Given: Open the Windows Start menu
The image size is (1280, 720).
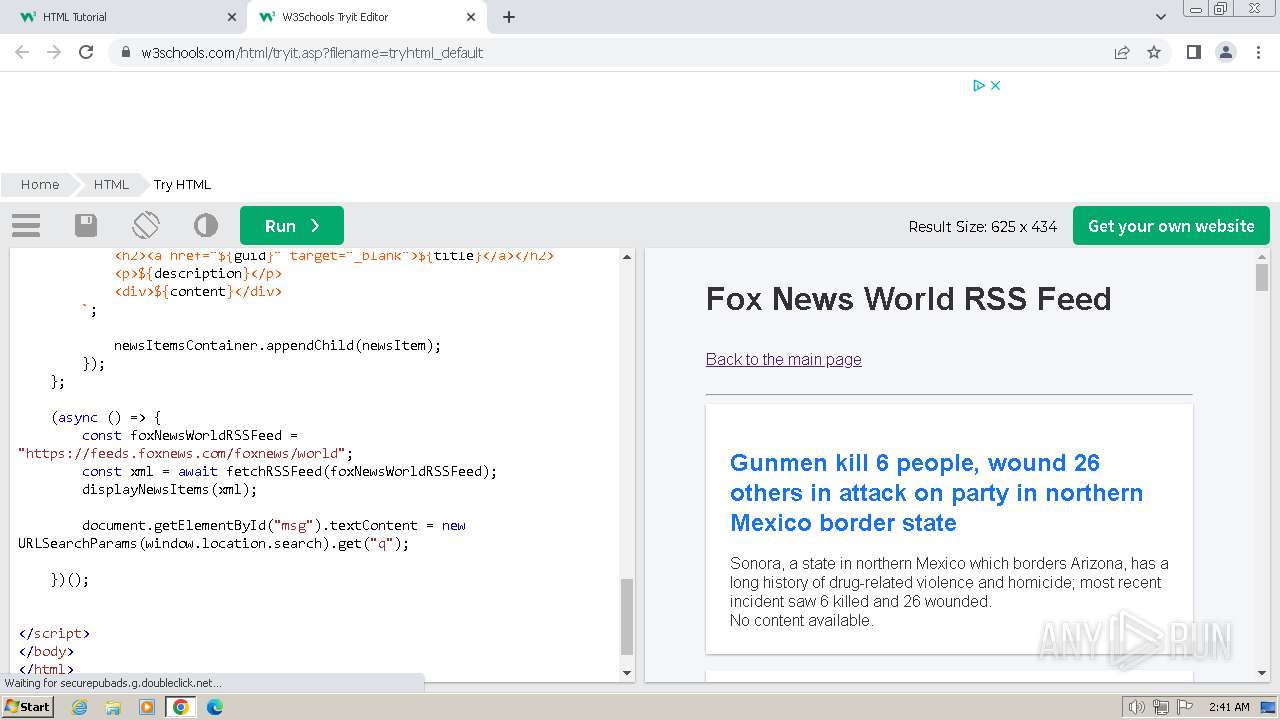Looking at the screenshot, I should (x=27, y=707).
